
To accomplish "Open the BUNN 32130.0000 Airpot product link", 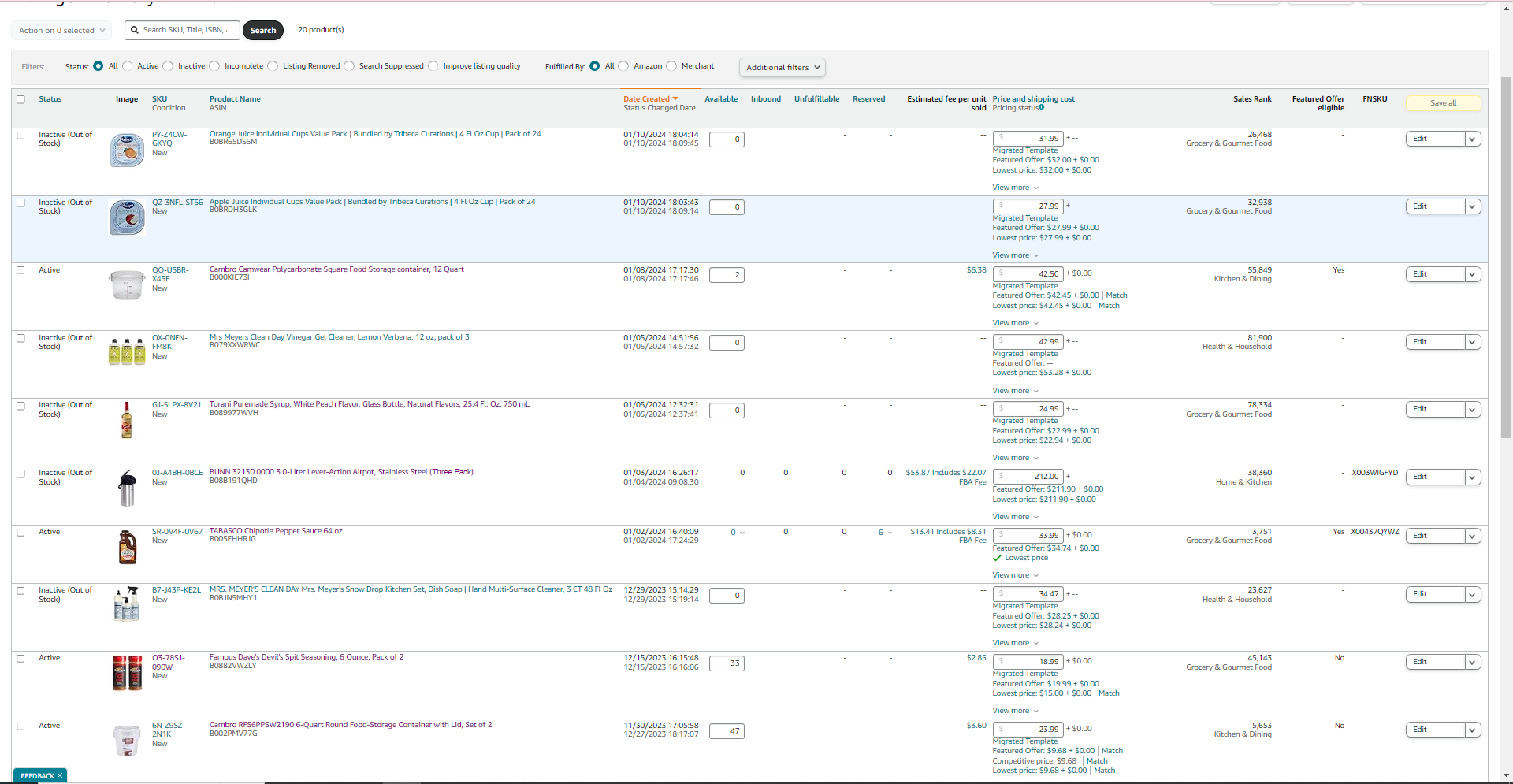I will (x=341, y=472).
